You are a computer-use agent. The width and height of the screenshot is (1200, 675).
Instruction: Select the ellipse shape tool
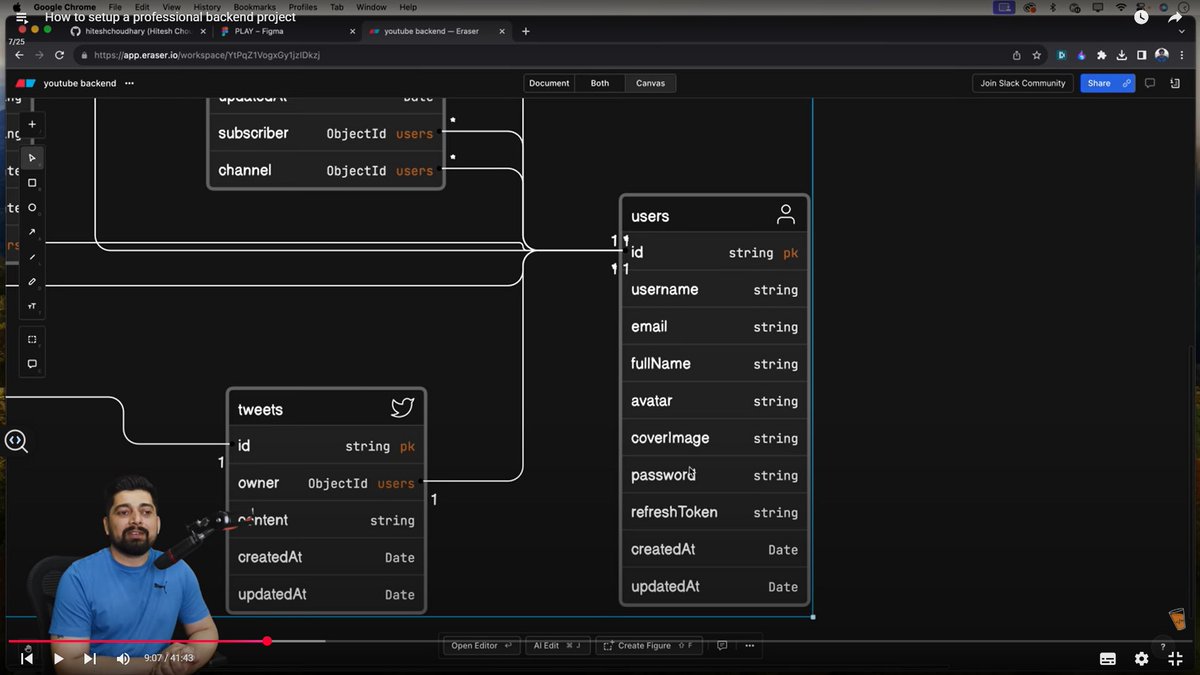(32, 208)
